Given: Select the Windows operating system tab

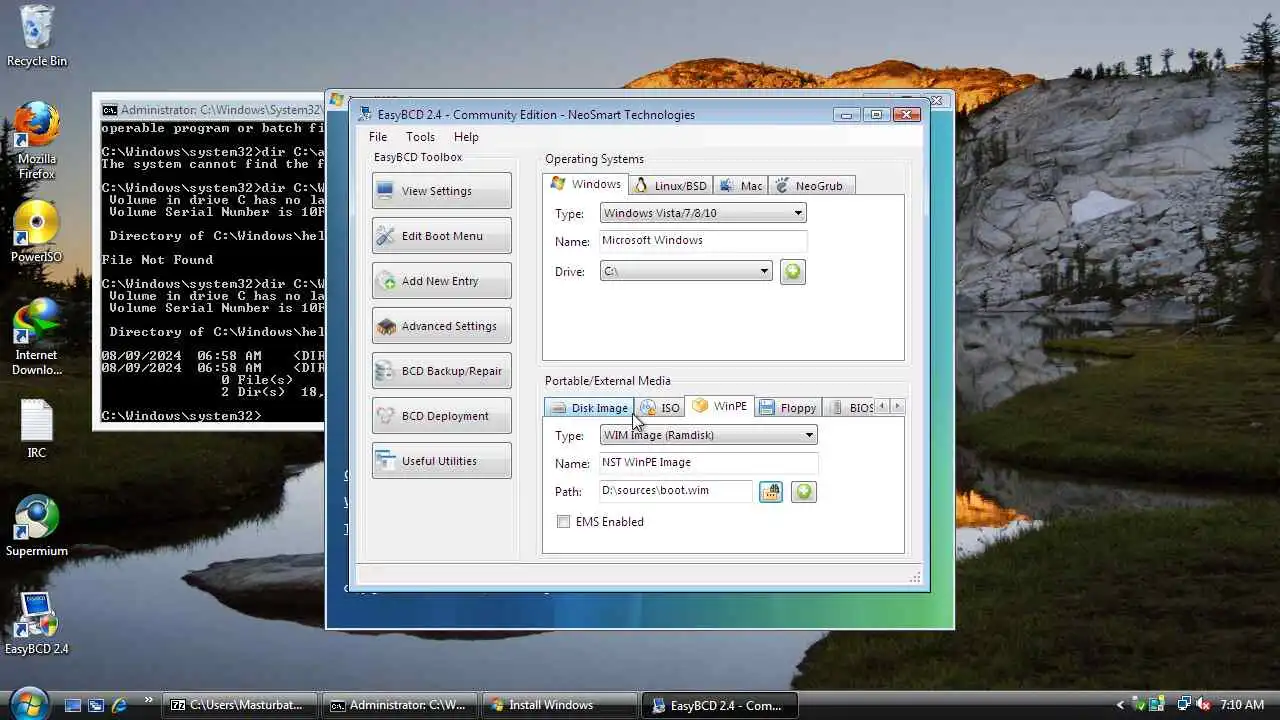Looking at the screenshot, I should point(586,184).
